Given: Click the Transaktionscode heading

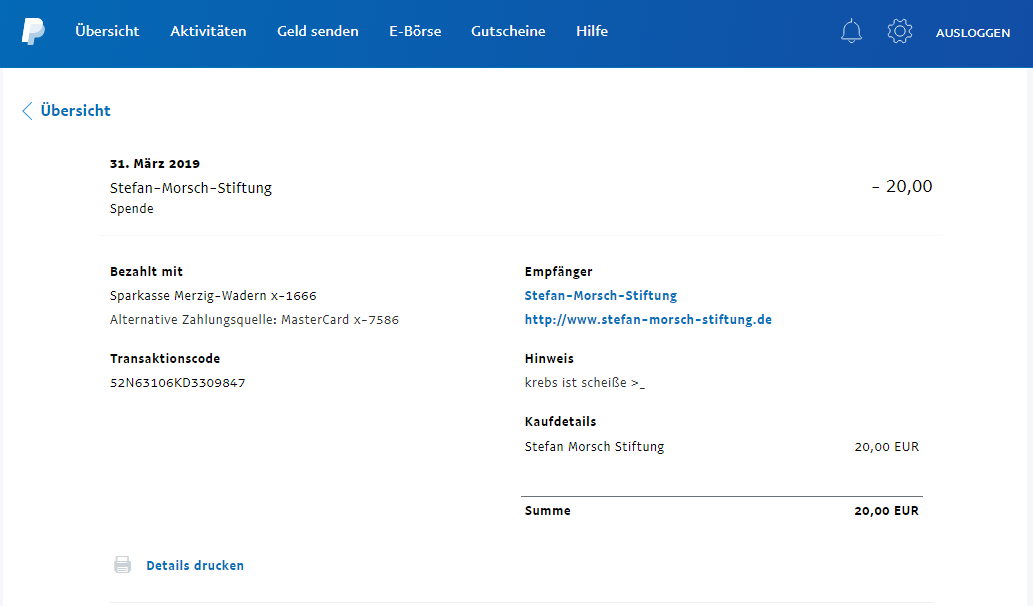Looking at the screenshot, I should click(165, 358).
